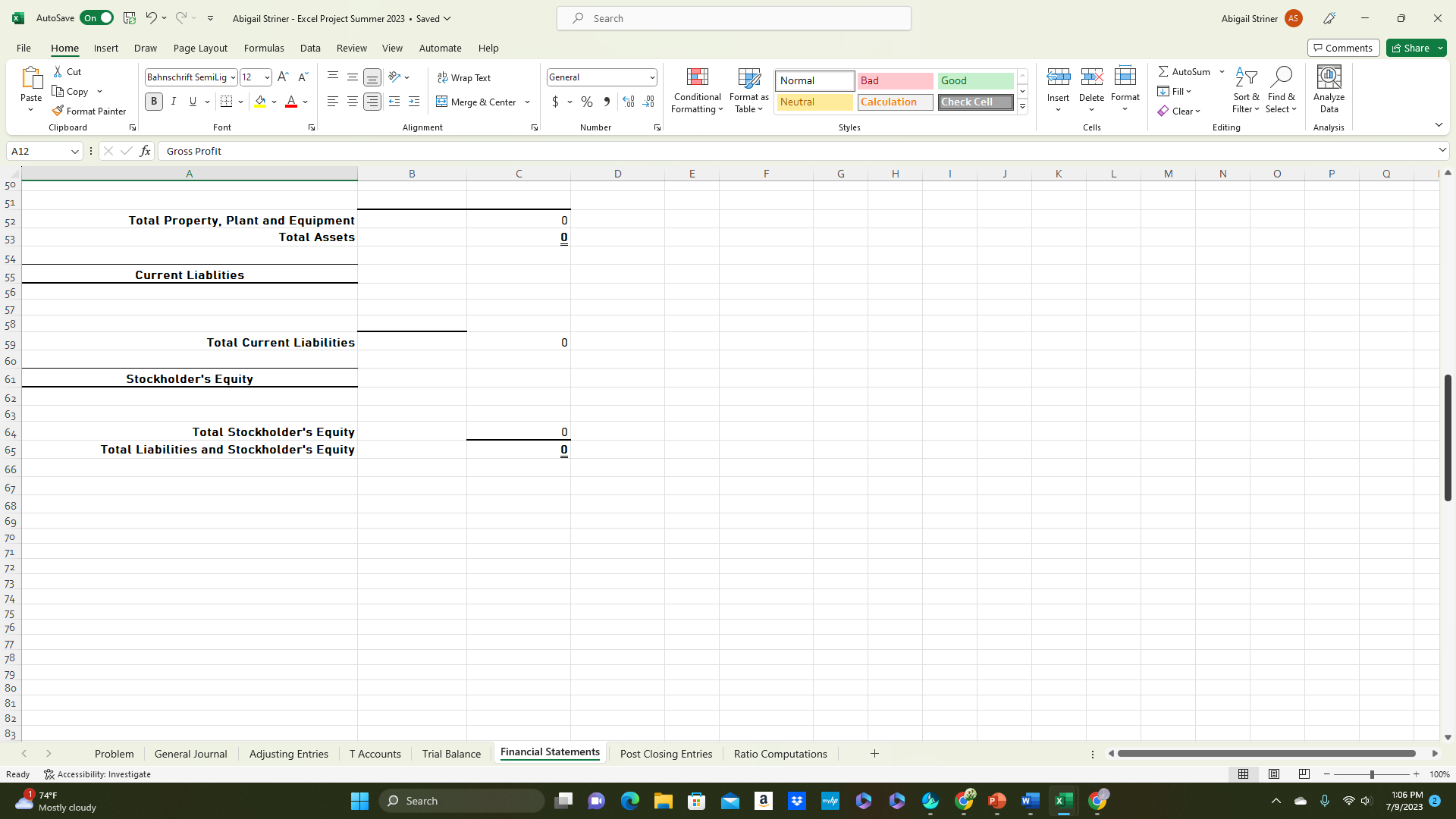Toggle Bold formatting on text

point(153,102)
